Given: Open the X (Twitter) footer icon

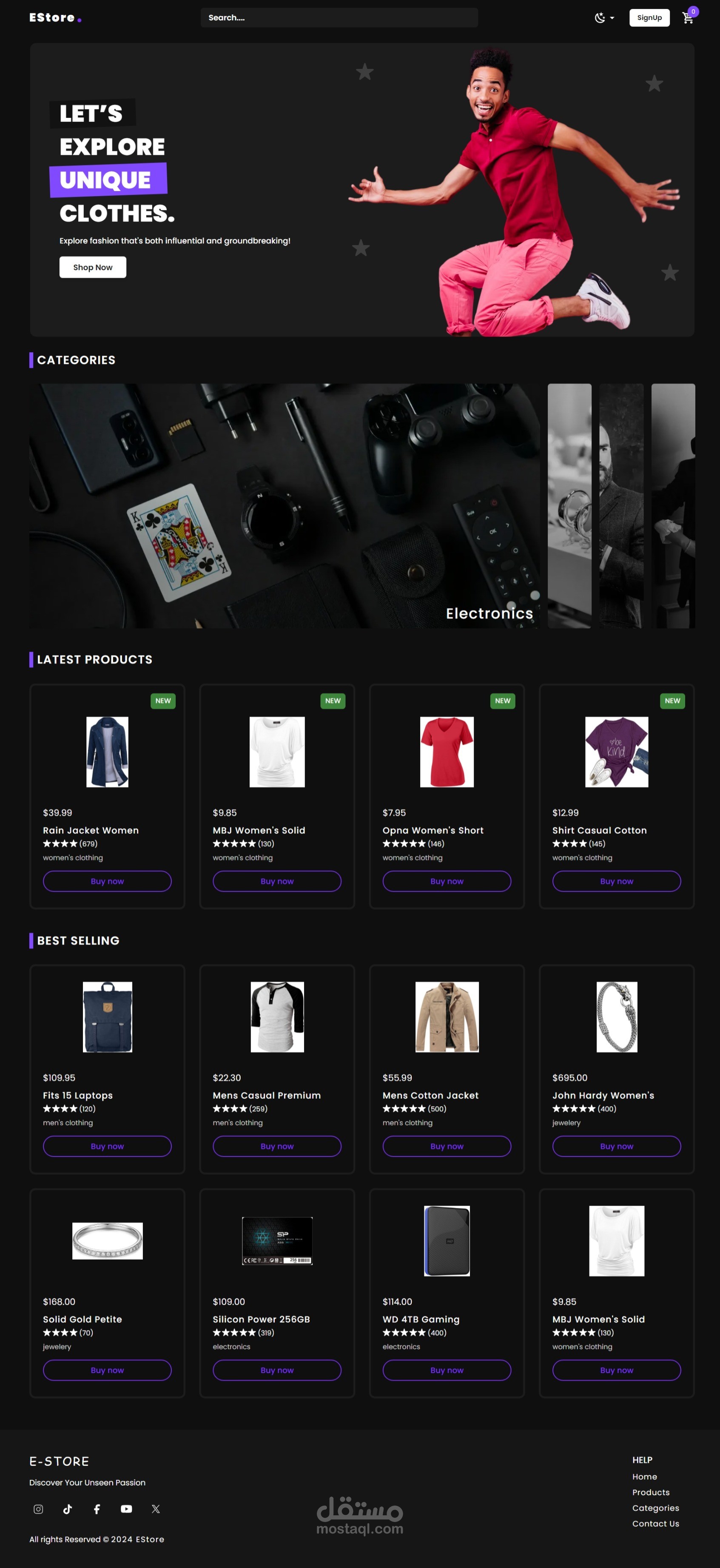Looking at the screenshot, I should point(156,1509).
